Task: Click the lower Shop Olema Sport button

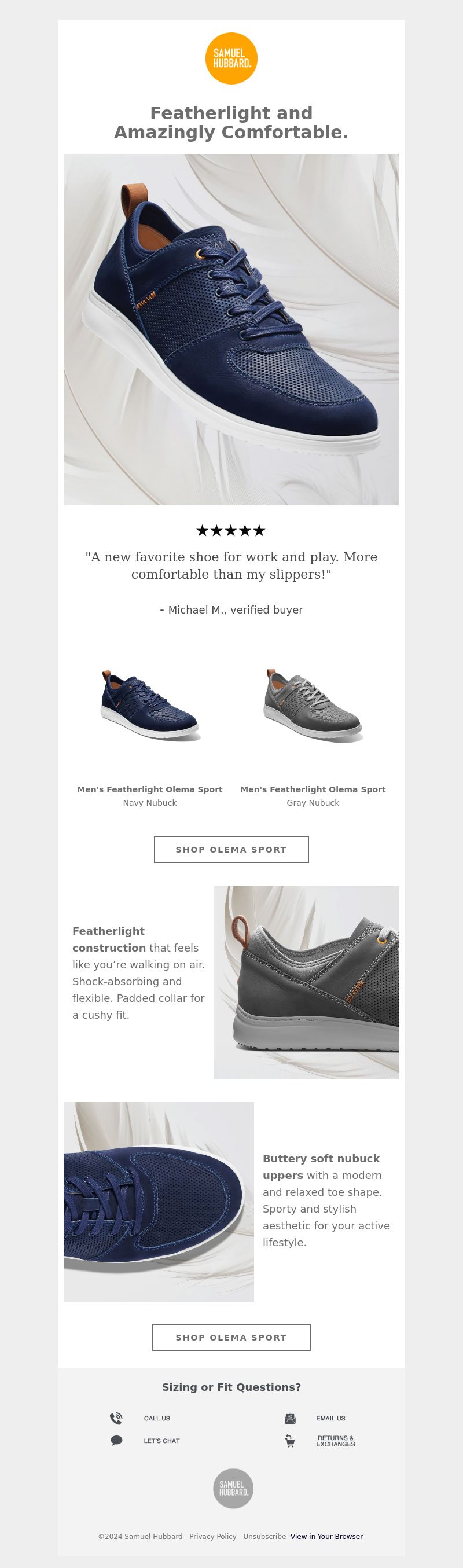Action: pos(231,1337)
